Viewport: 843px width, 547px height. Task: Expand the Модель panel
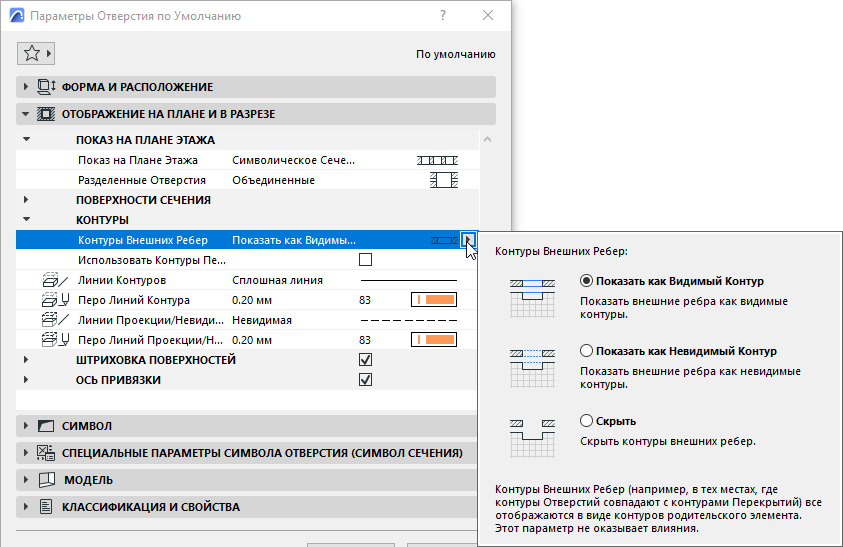coord(25,480)
